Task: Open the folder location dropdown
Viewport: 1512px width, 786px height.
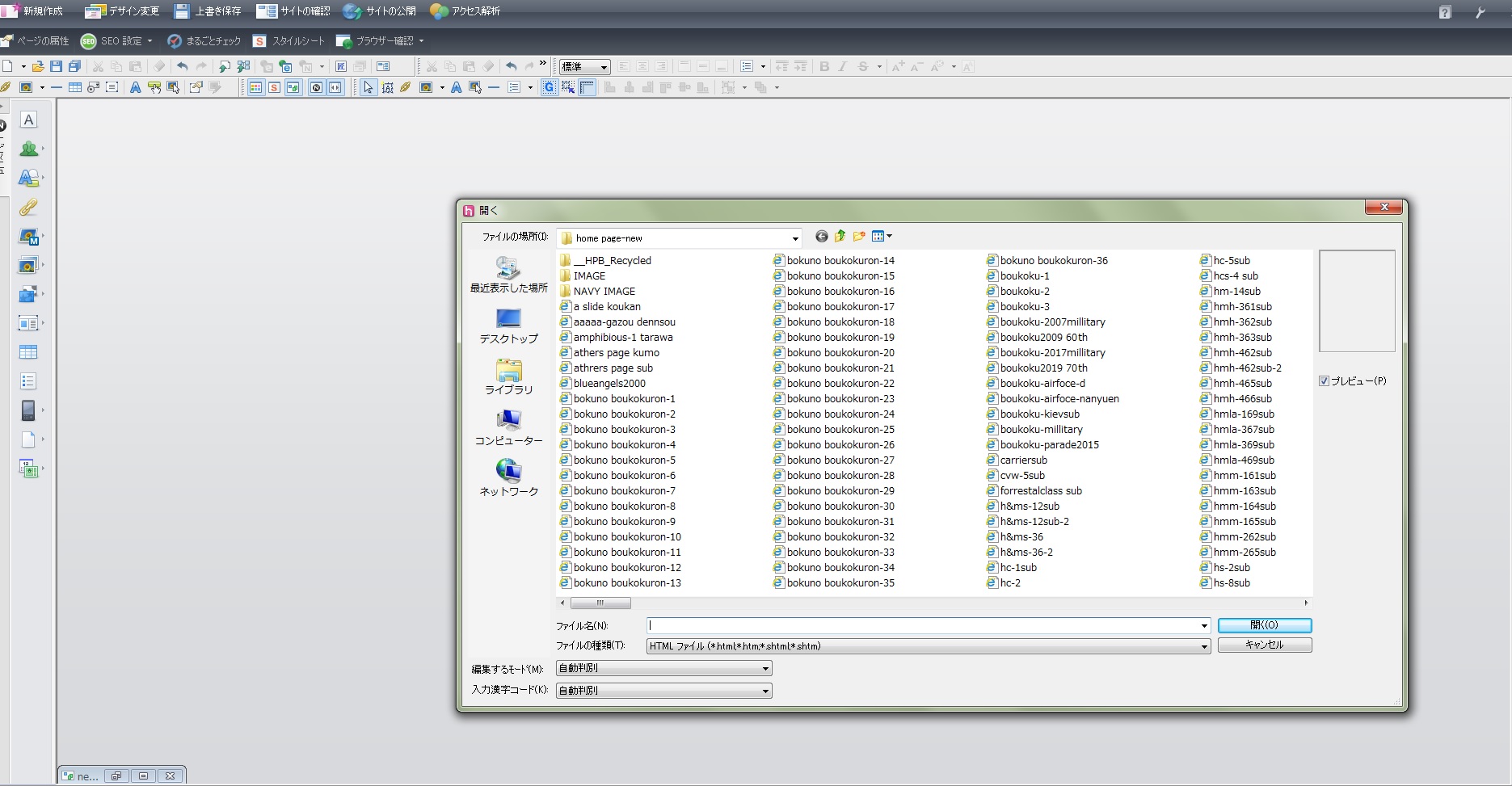Action: tap(794, 238)
